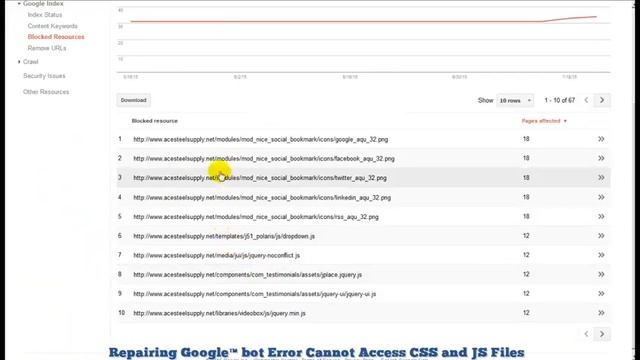Viewport: 640px width, 360px height.
Task: Open details arrow for google_aqu_32.png row
Action: pos(601,139)
